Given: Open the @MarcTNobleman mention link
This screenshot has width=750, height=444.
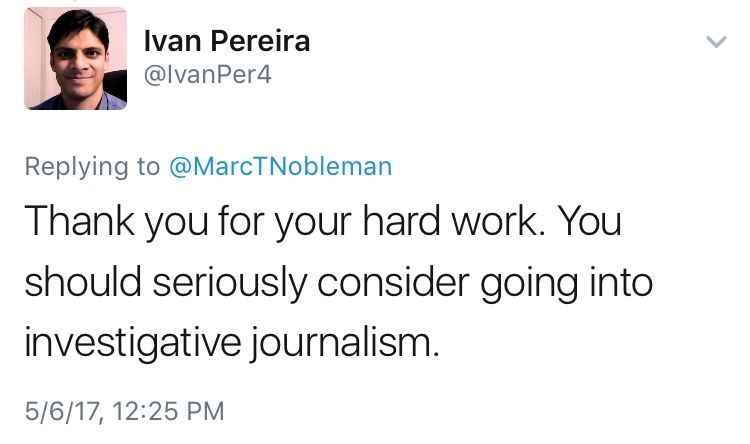Looking at the screenshot, I should tap(279, 166).
